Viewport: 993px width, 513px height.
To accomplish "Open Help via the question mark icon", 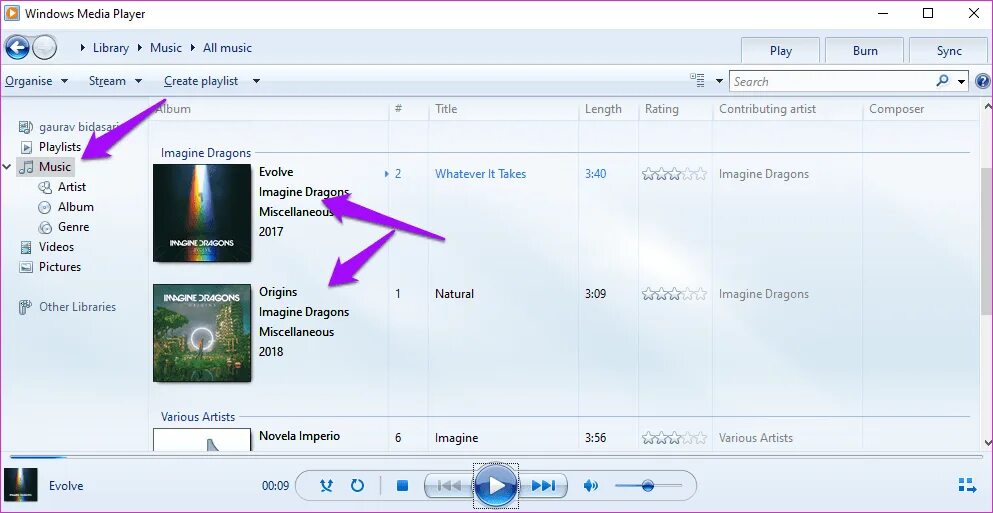I will [982, 81].
